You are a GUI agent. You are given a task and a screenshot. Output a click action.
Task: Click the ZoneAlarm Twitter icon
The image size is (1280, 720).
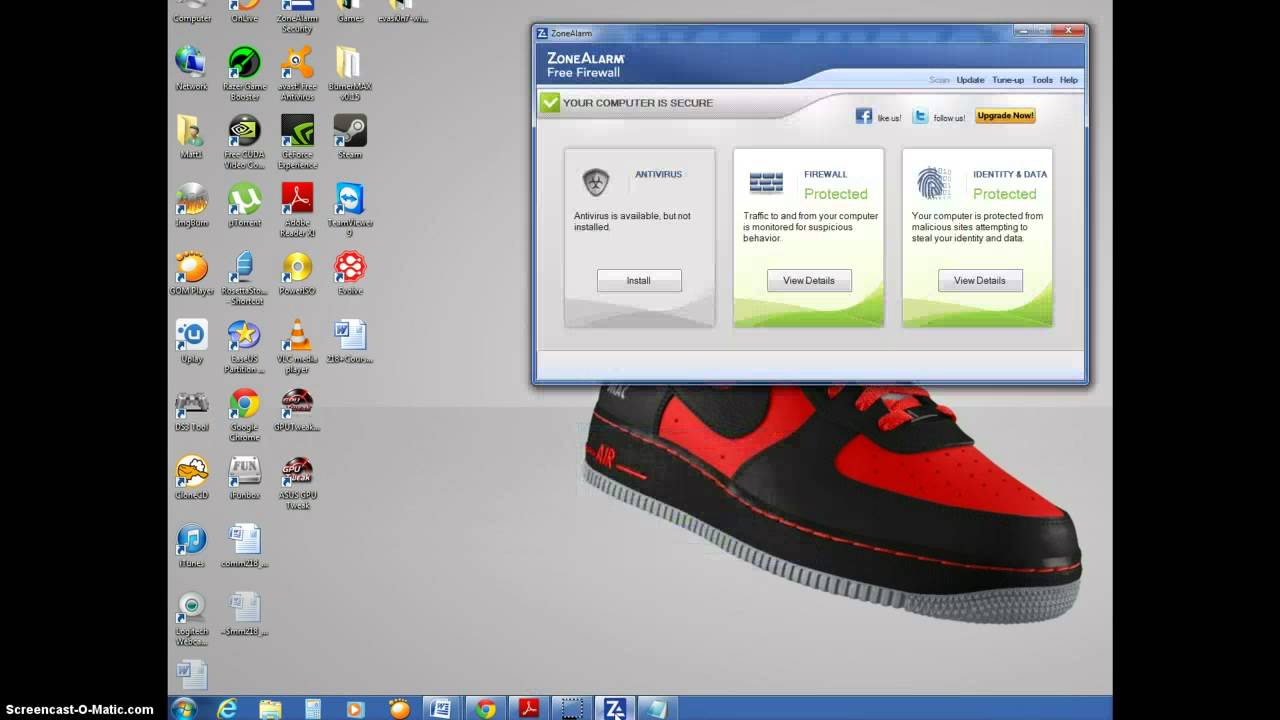pyautogui.click(x=921, y=116)
